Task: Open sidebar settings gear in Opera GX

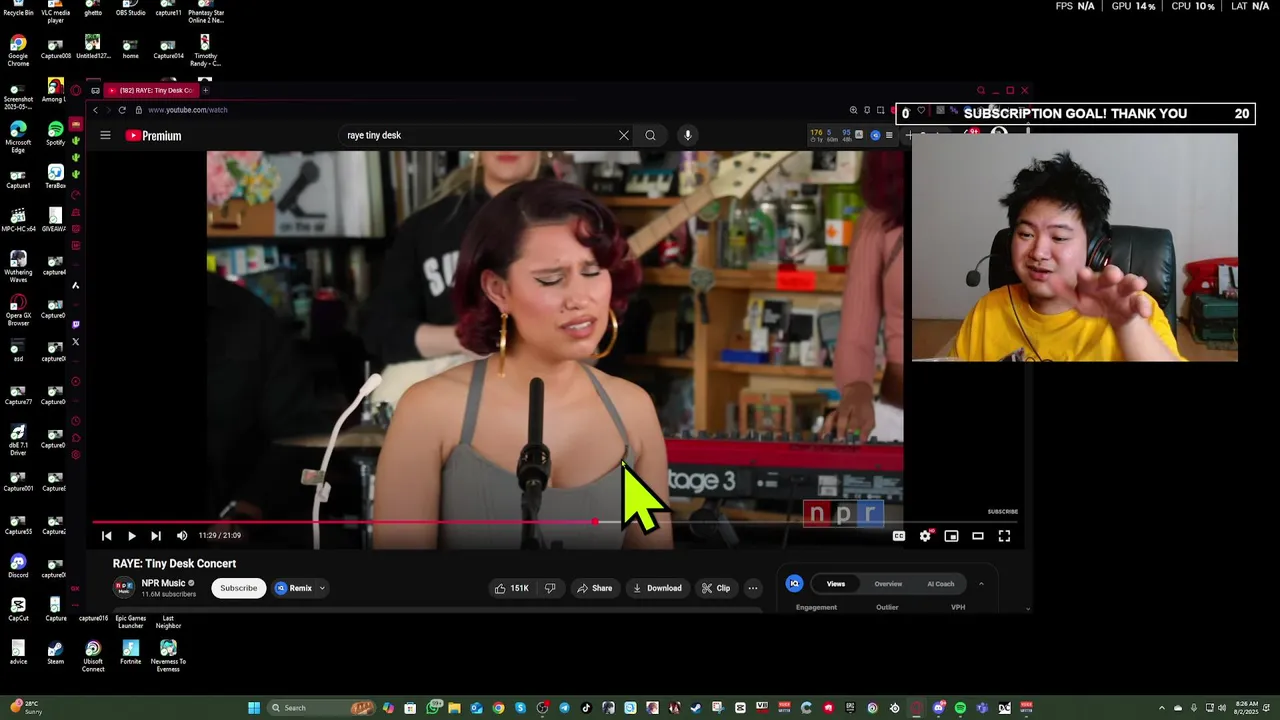Action: coord(75,455)
